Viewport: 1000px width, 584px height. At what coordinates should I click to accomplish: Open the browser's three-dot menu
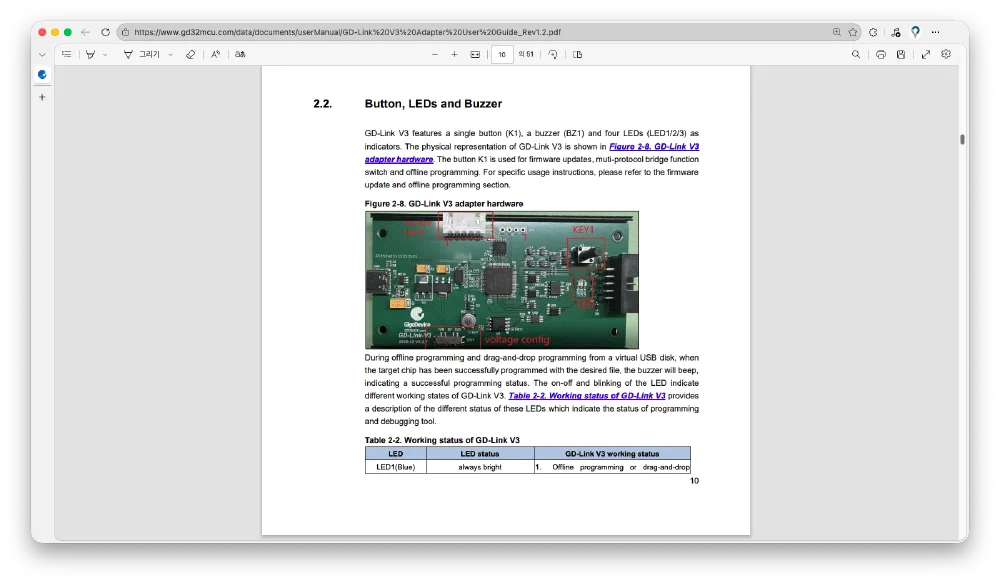point(936,32)
